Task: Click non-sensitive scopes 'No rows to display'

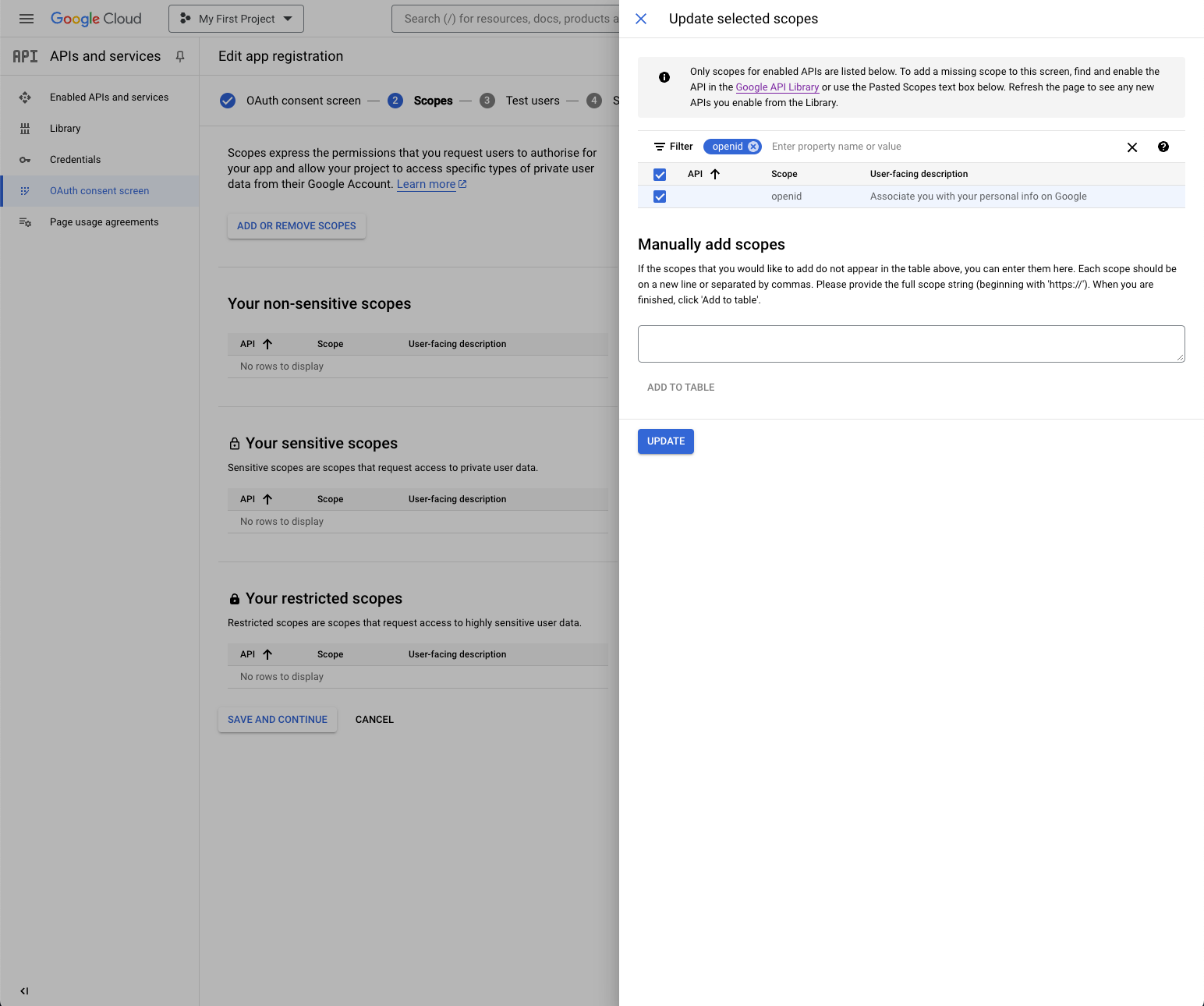Action: pyautogui.click(x=282, y=367)
